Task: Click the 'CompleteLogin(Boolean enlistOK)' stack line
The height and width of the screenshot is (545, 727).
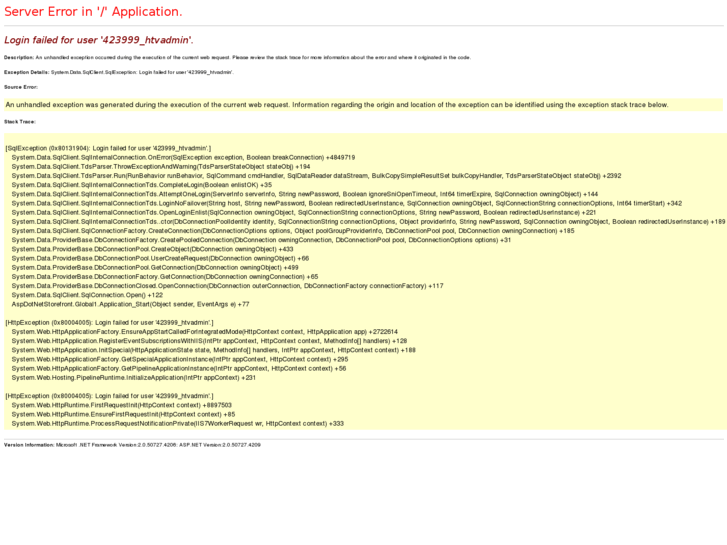Action: (142, 185)
